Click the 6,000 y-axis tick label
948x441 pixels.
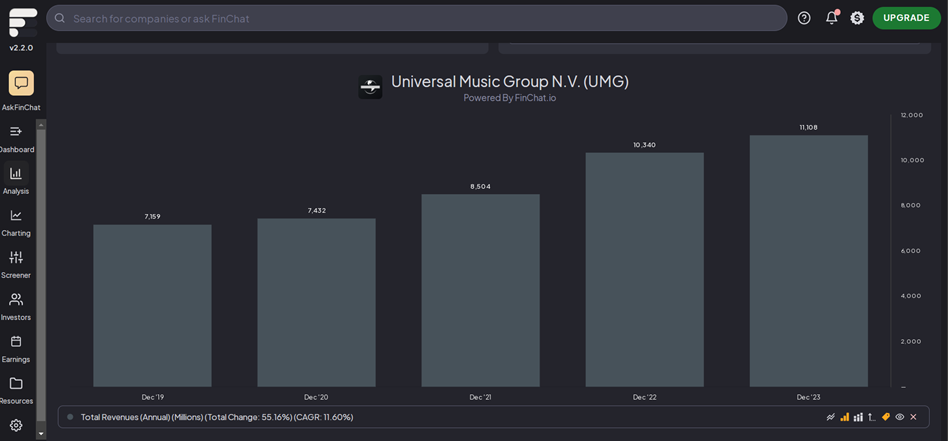tap(912, 250)
